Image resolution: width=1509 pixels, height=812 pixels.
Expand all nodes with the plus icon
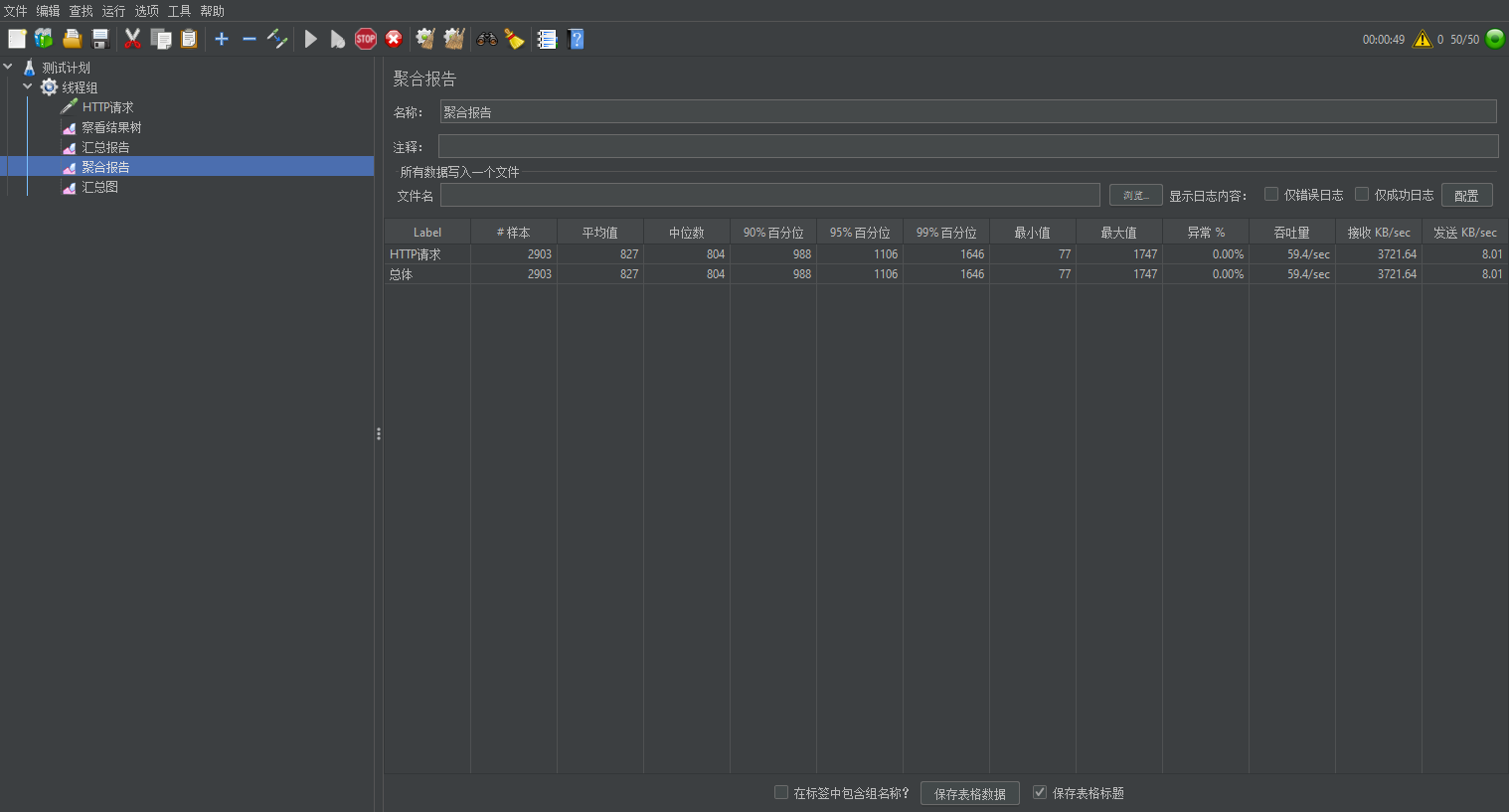coord(222,39)
